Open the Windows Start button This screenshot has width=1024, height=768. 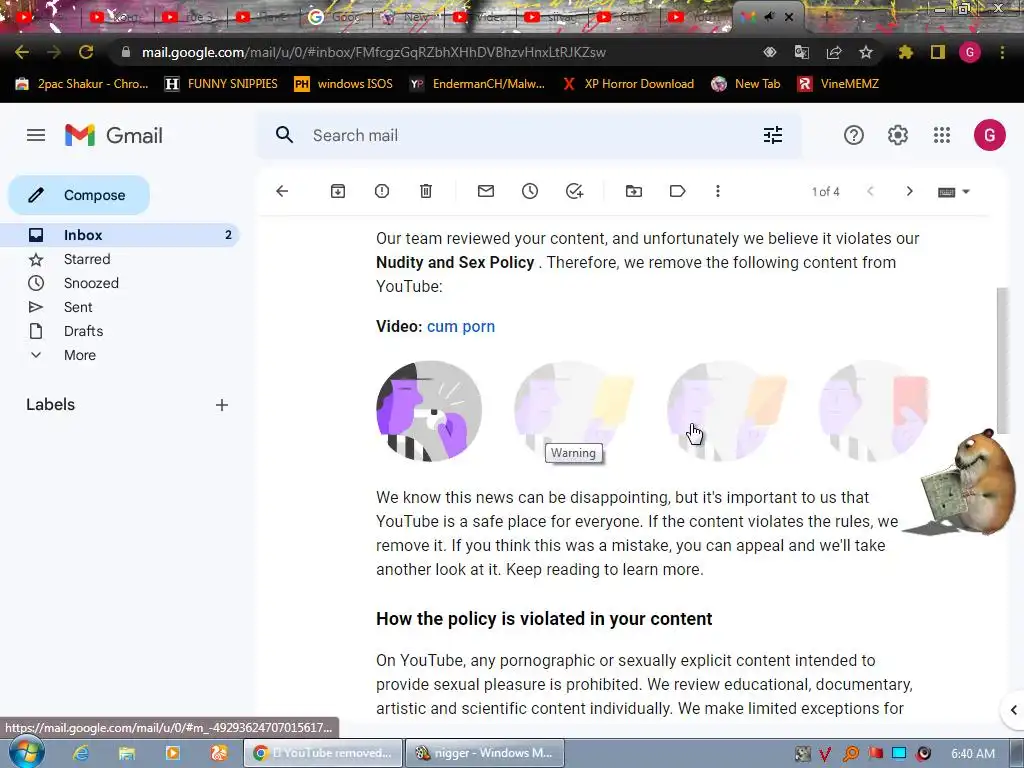pyautogui.click(x=26, y=753)
